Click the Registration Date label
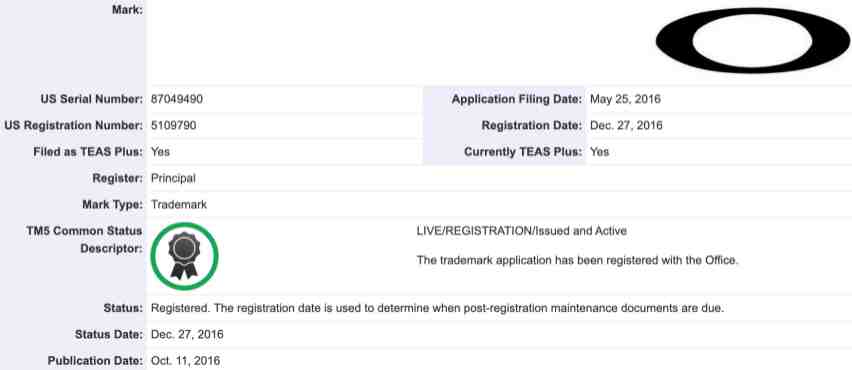Screen dimensions: 852x370 coord(532,126)
